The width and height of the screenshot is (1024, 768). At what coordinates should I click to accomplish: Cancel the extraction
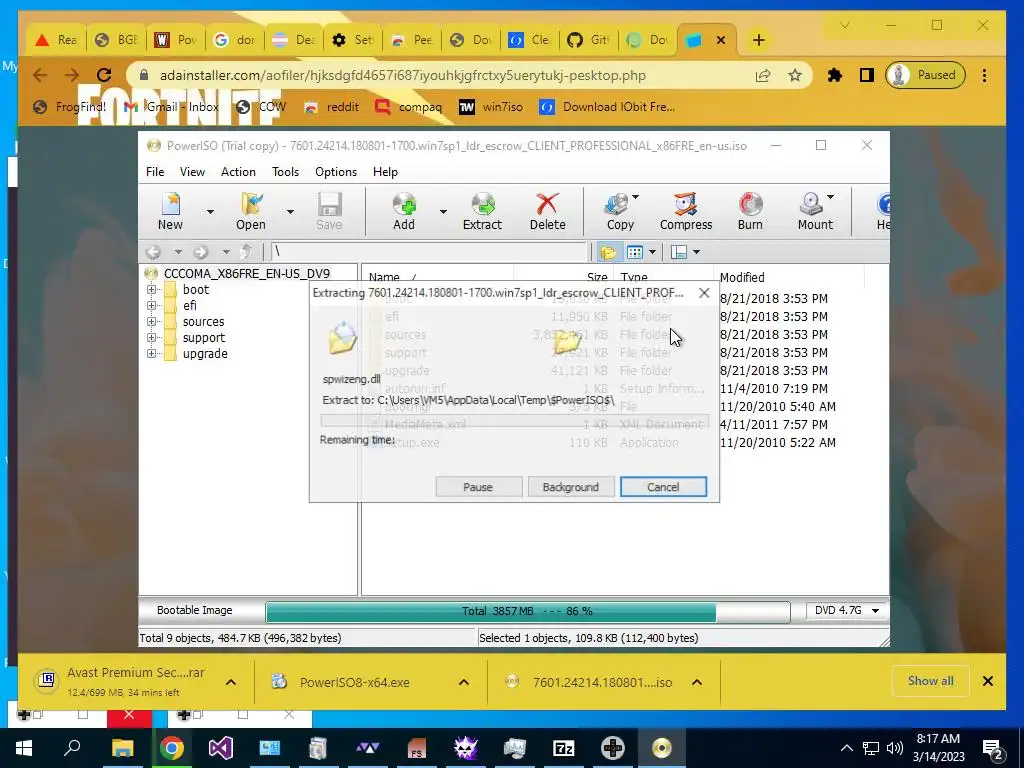(x=663, y=487)
